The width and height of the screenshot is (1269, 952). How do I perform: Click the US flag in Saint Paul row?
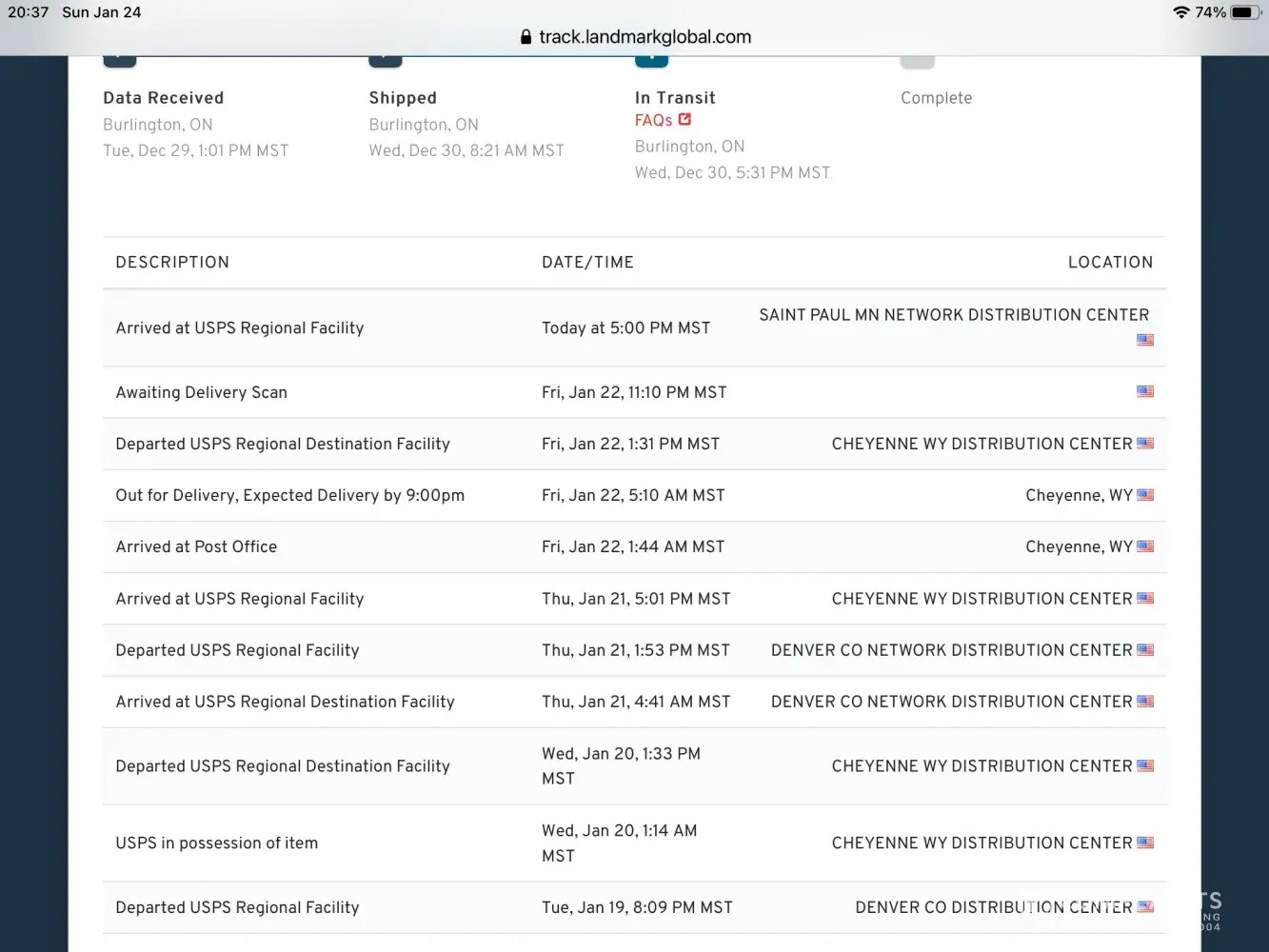1144,340
